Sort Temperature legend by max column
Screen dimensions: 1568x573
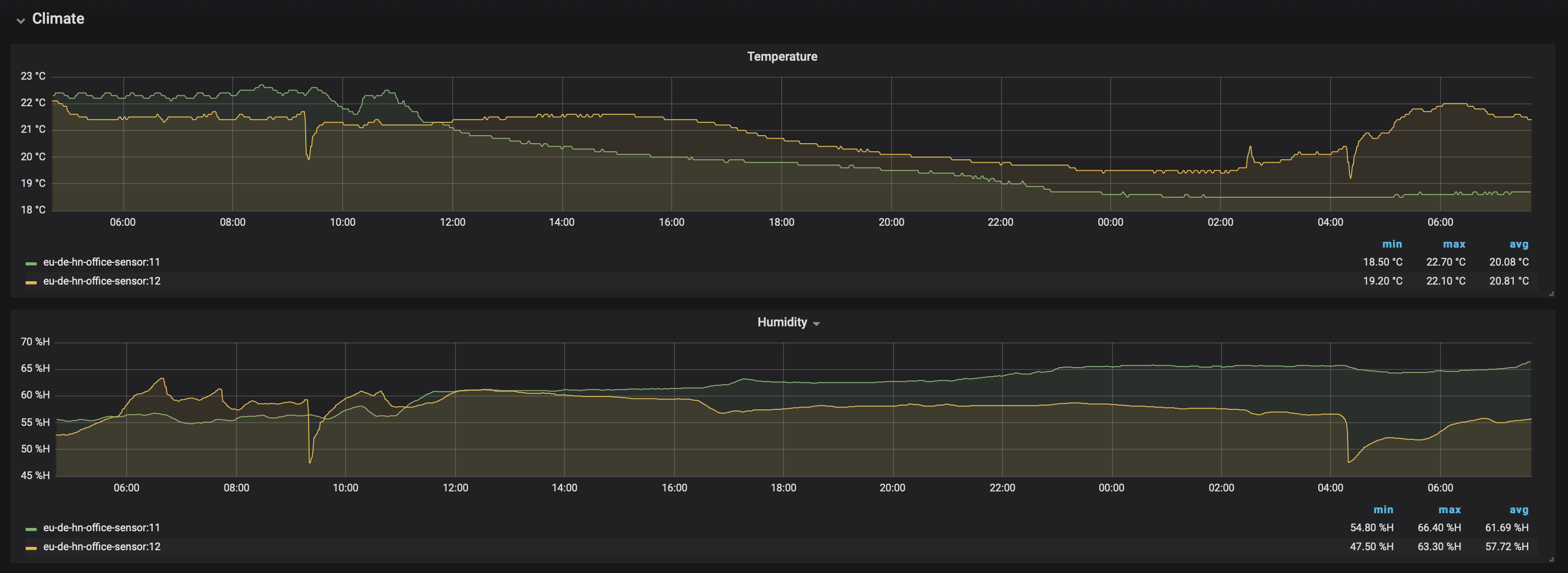coord(1454,244)
